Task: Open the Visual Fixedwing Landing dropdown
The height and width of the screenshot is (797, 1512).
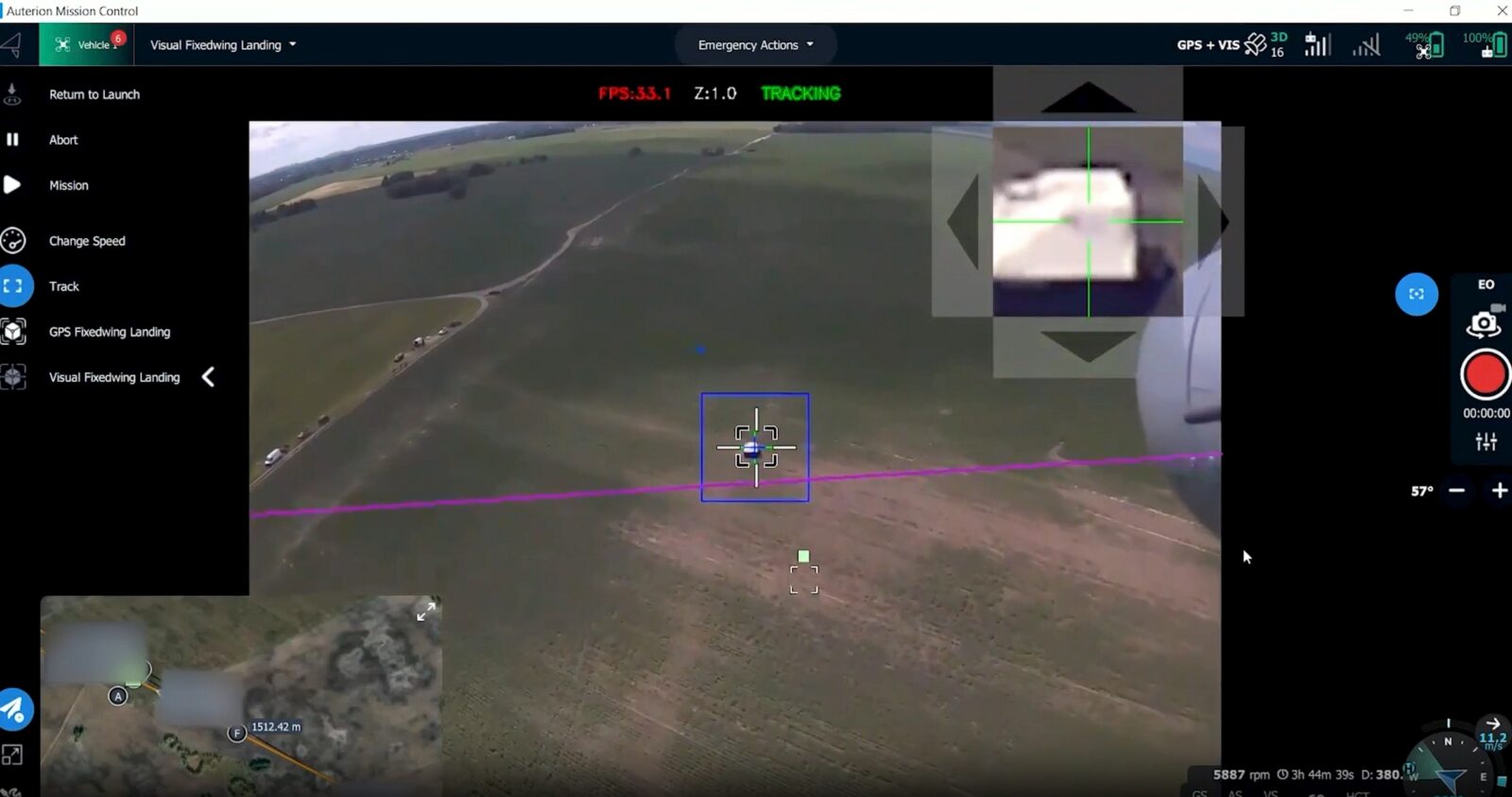Action: point(223,44)
